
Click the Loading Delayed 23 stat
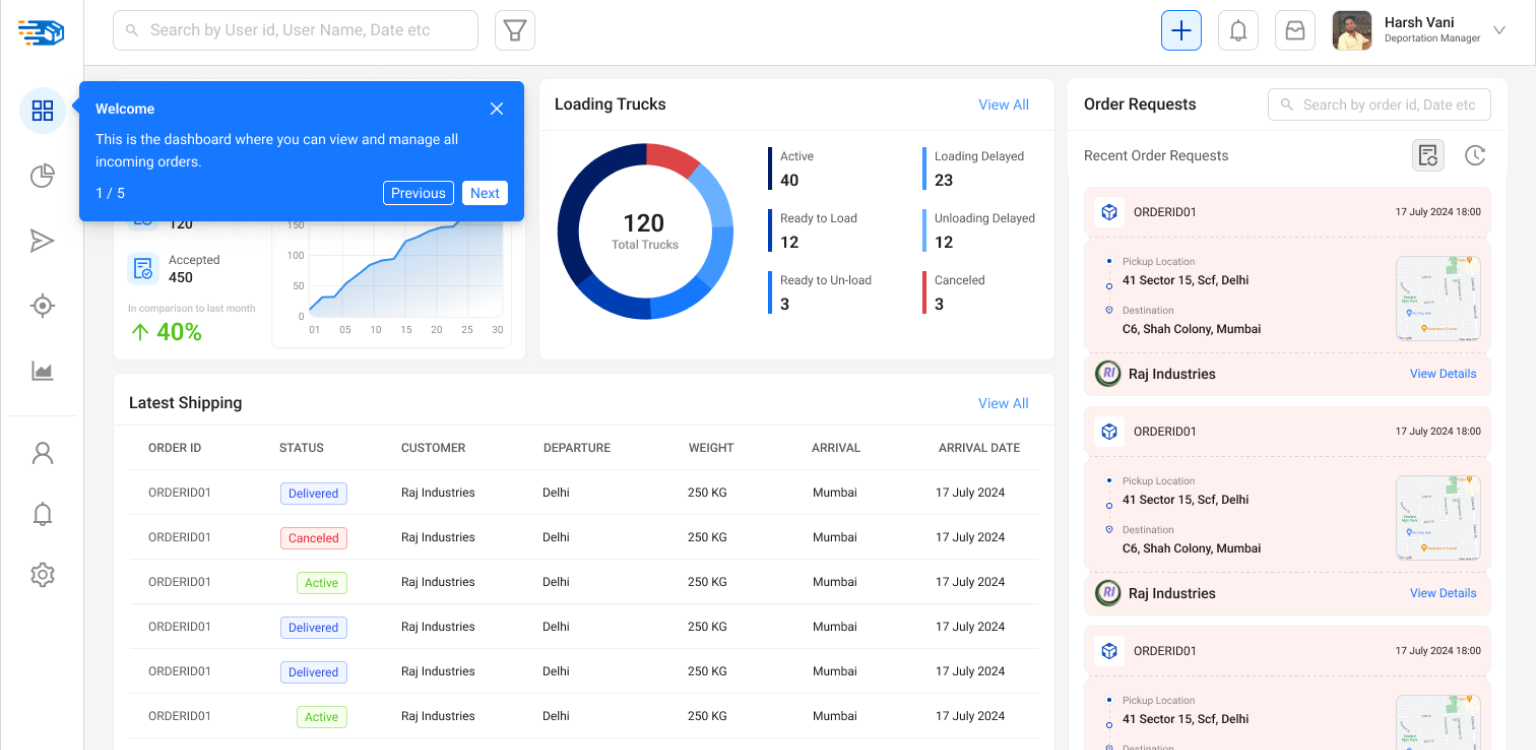975,169
